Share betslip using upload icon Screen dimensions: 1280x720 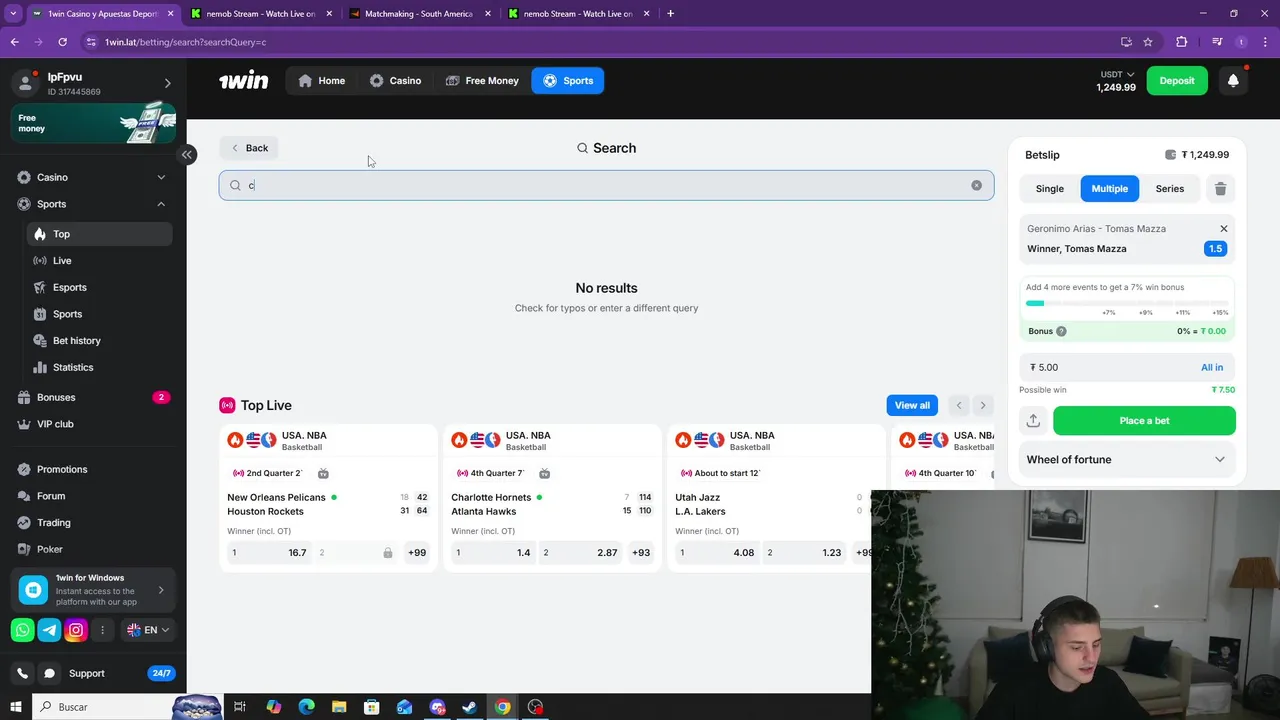coord(1033,421)
